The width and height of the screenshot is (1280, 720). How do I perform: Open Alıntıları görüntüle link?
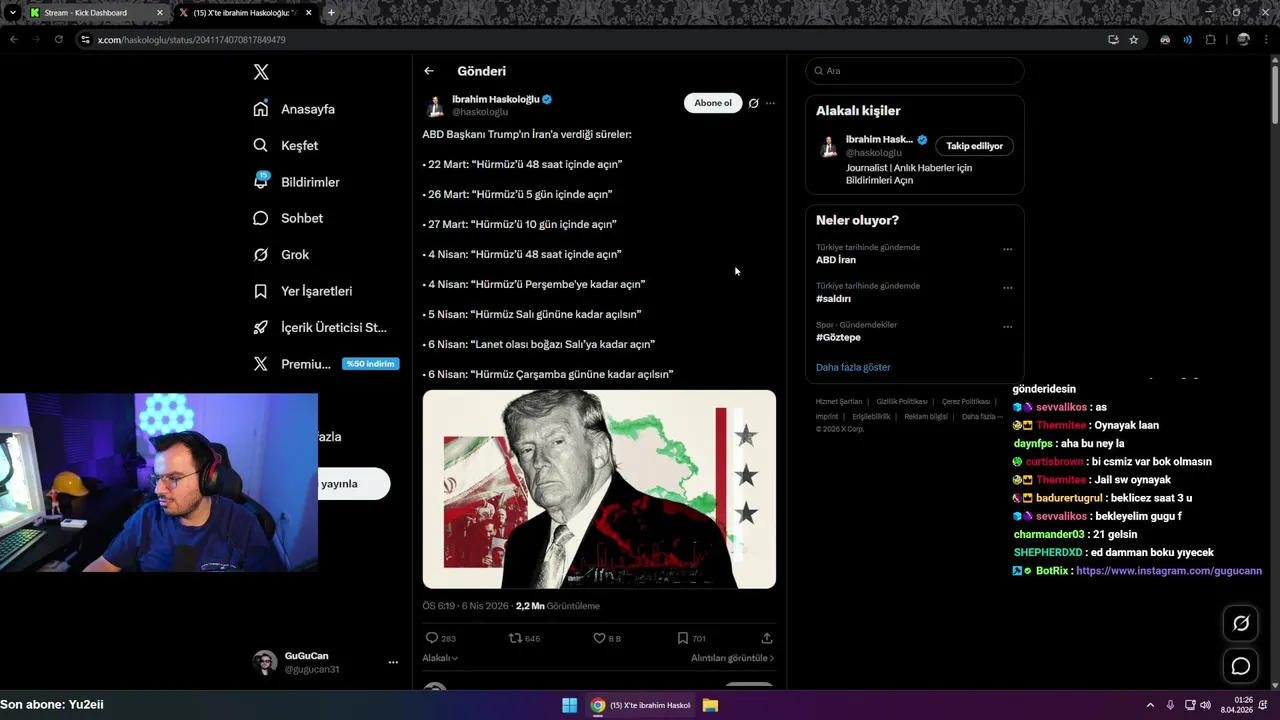pos(732,658)
